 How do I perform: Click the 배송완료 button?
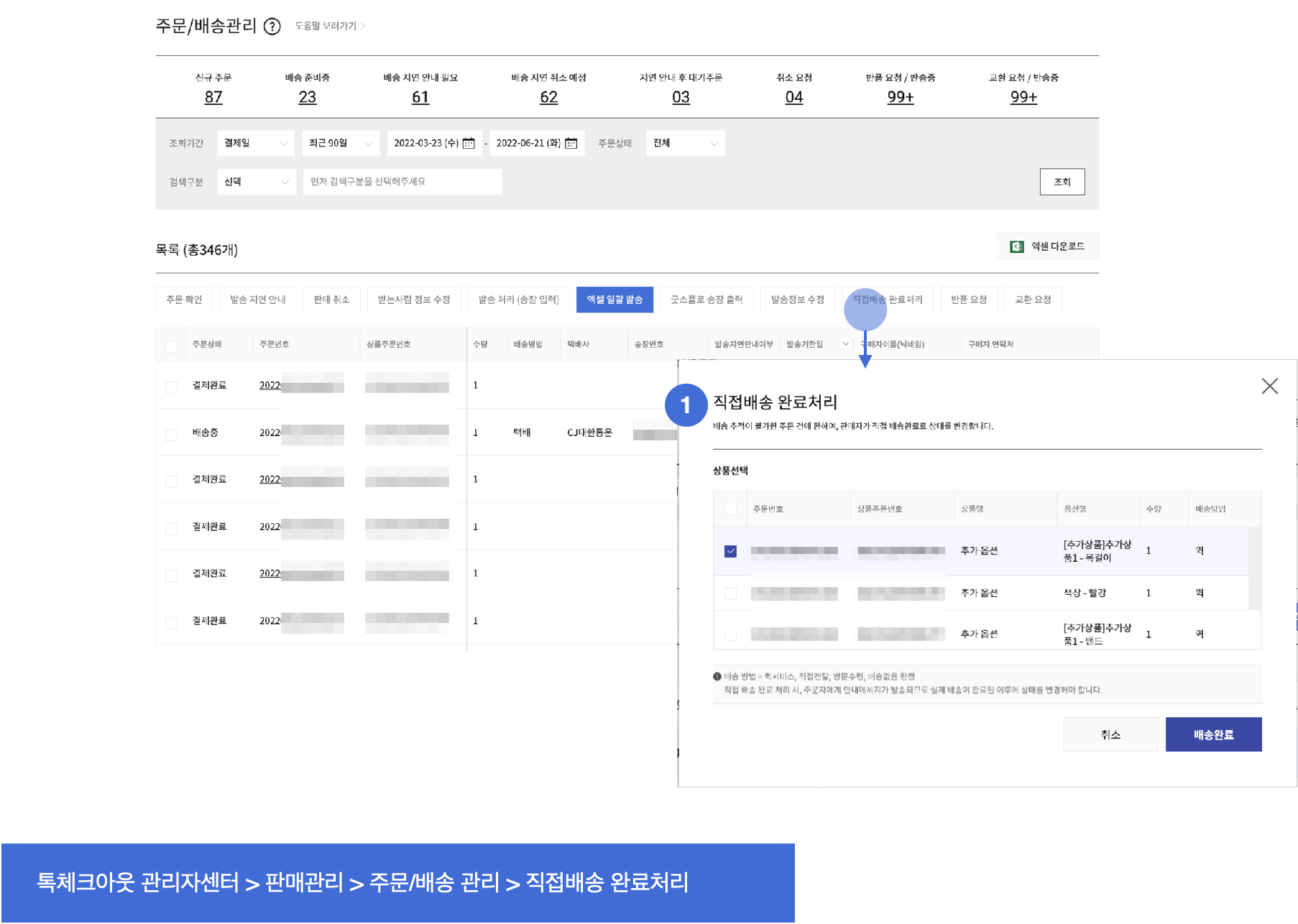tap(1213, 734)
